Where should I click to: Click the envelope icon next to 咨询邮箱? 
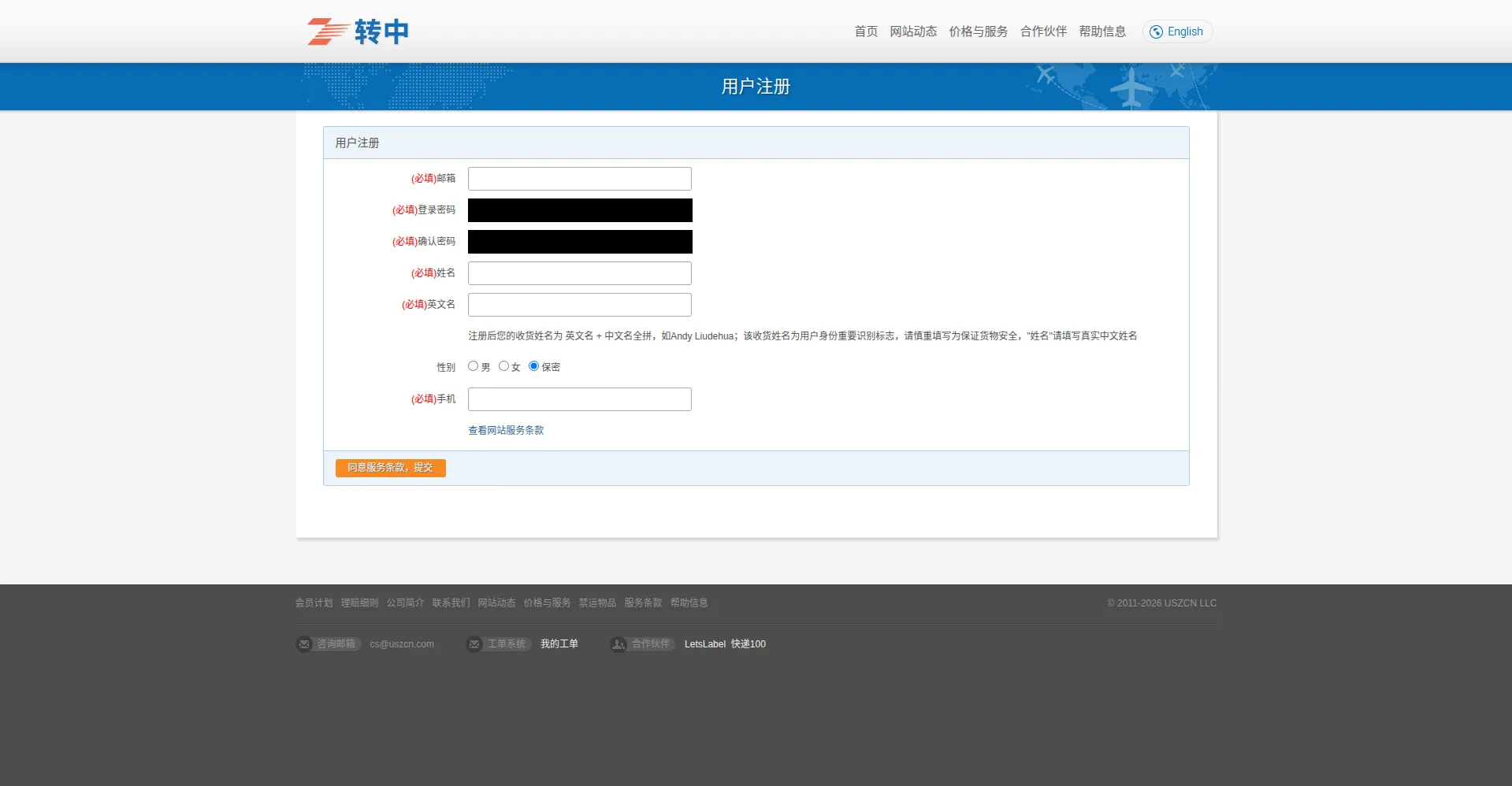click(x=304, y=644)
